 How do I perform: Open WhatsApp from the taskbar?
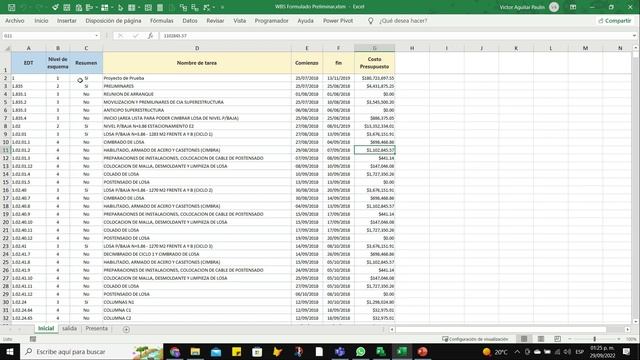click(360, 351)
